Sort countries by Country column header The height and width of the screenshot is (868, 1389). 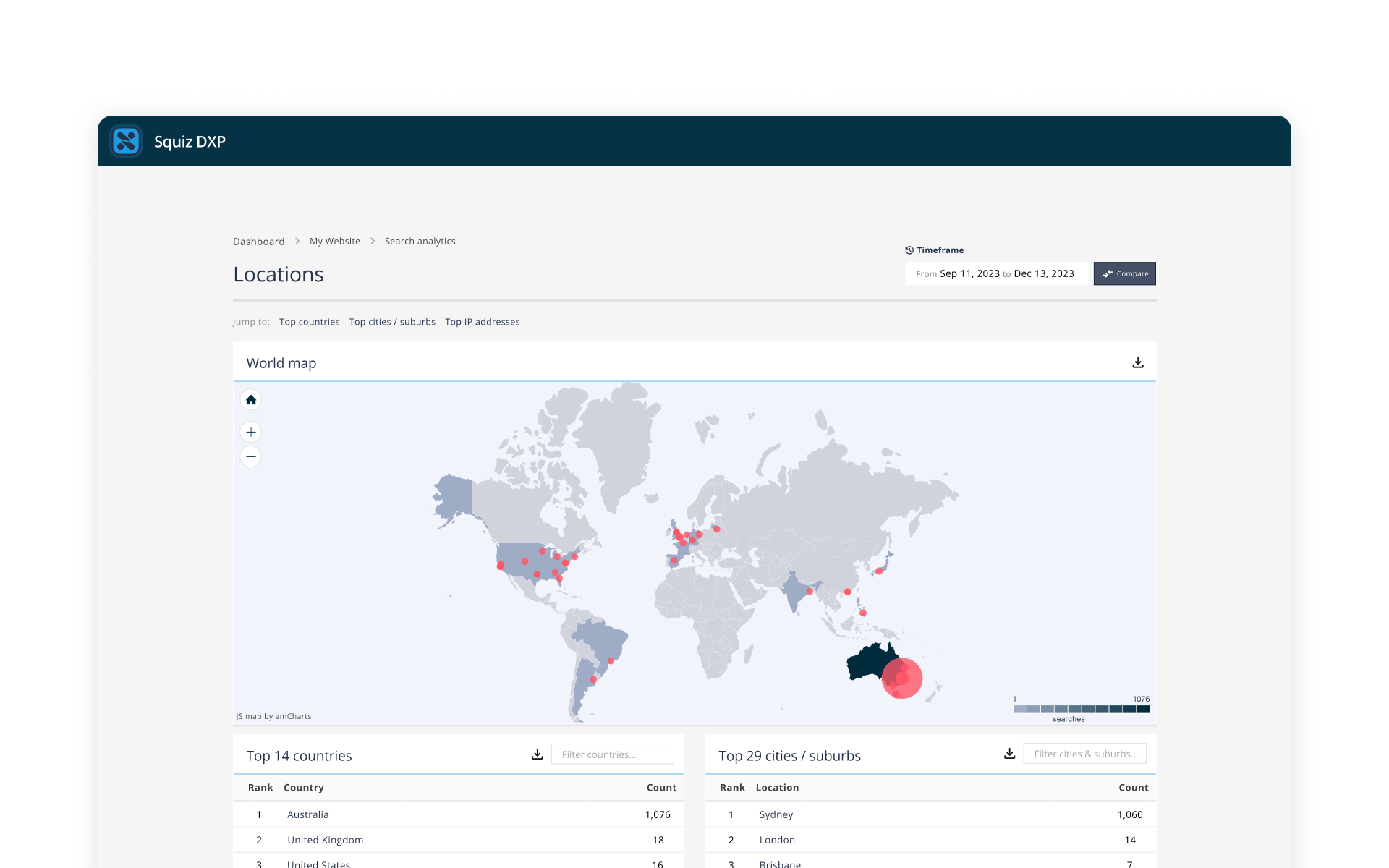[304, 788]
